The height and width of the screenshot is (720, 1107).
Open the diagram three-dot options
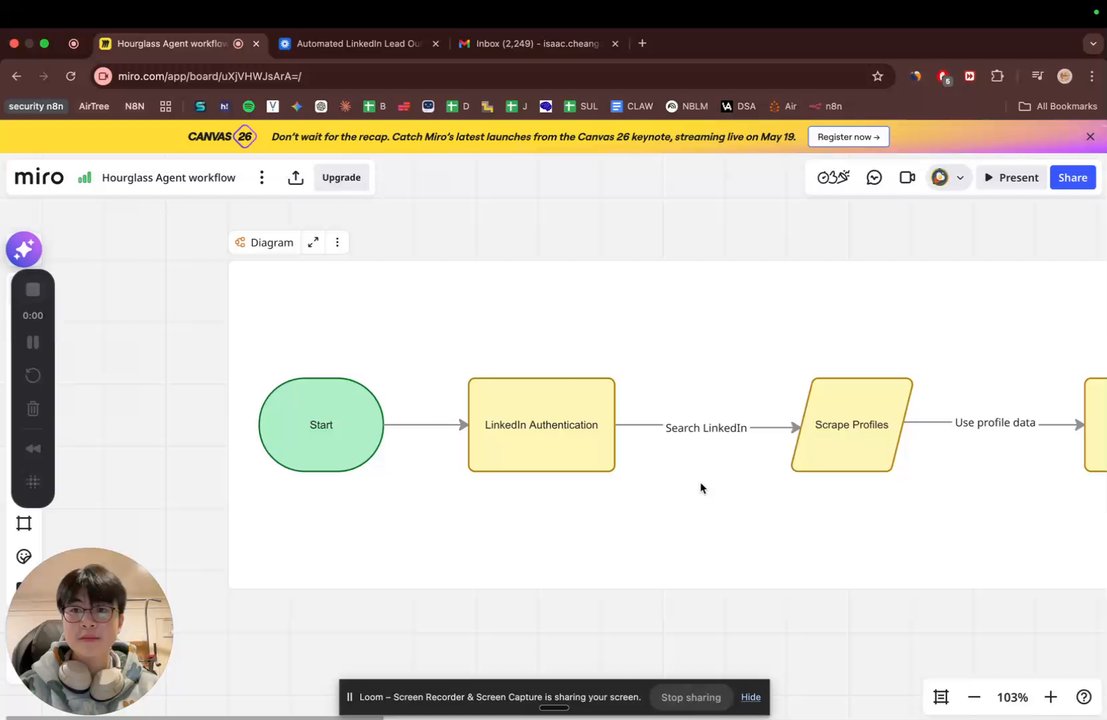[x=337, y=242]
